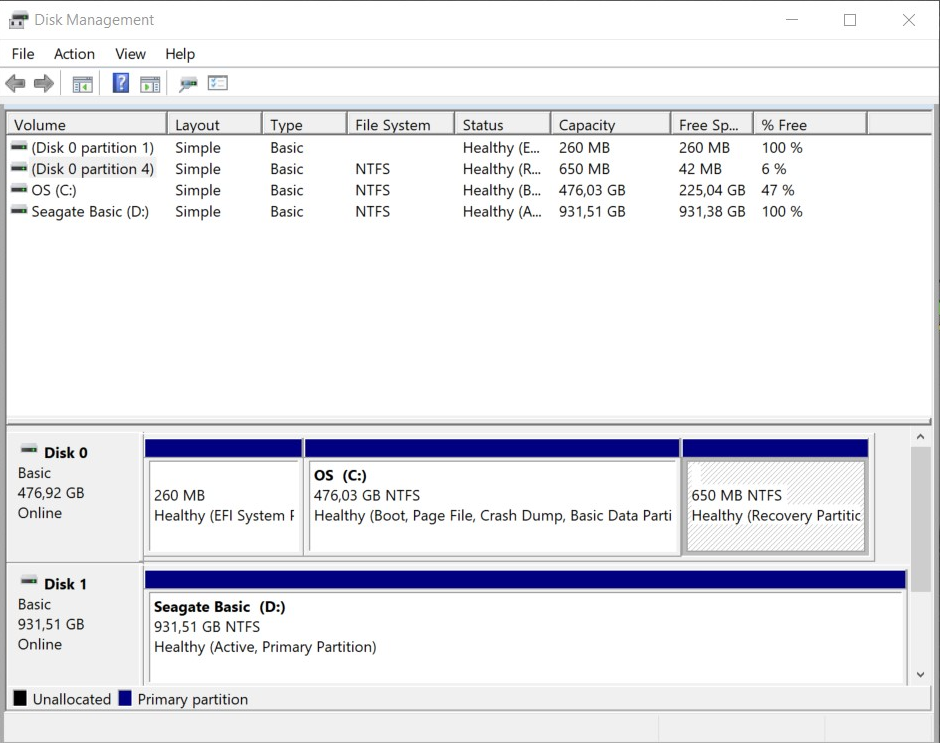Maximize the Disk Management window
940x743 pixels.
[x=849, y=20]
